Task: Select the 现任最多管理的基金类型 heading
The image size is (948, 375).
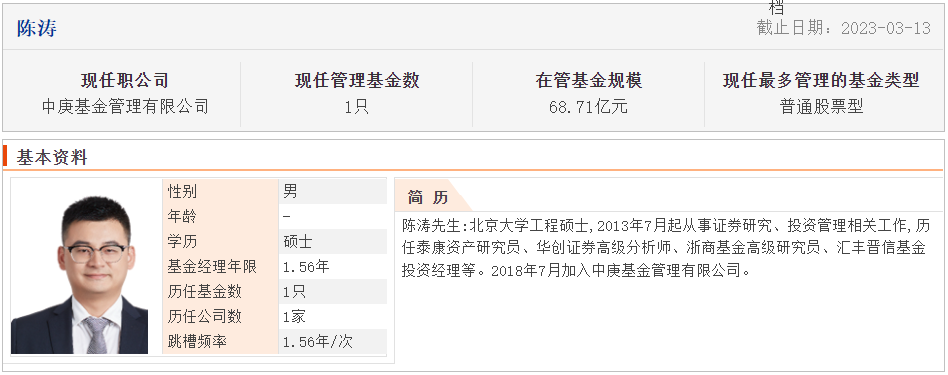Action: pyautogui.click(x=821, y=80)
